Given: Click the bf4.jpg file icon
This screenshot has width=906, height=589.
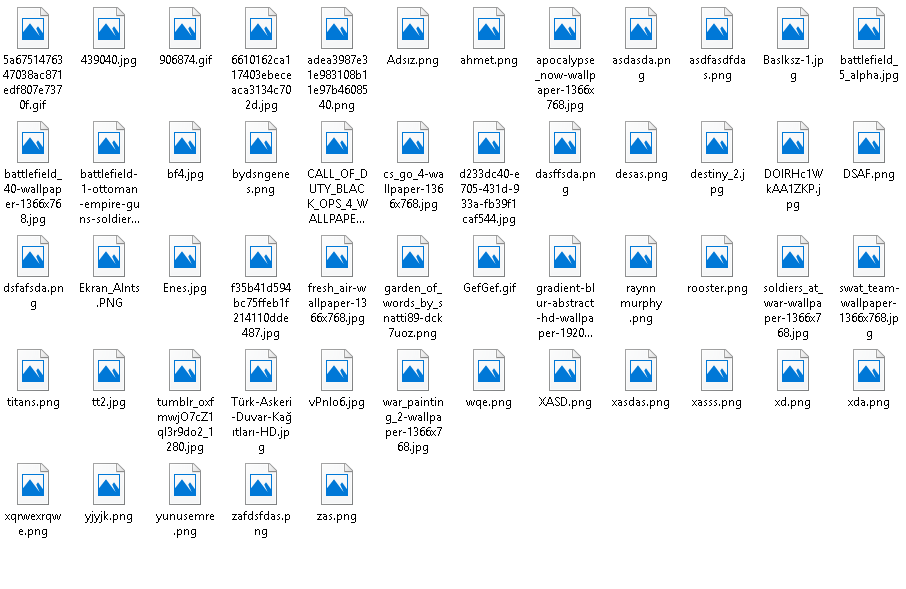Looking at the screenshot, I should [185, 142].
